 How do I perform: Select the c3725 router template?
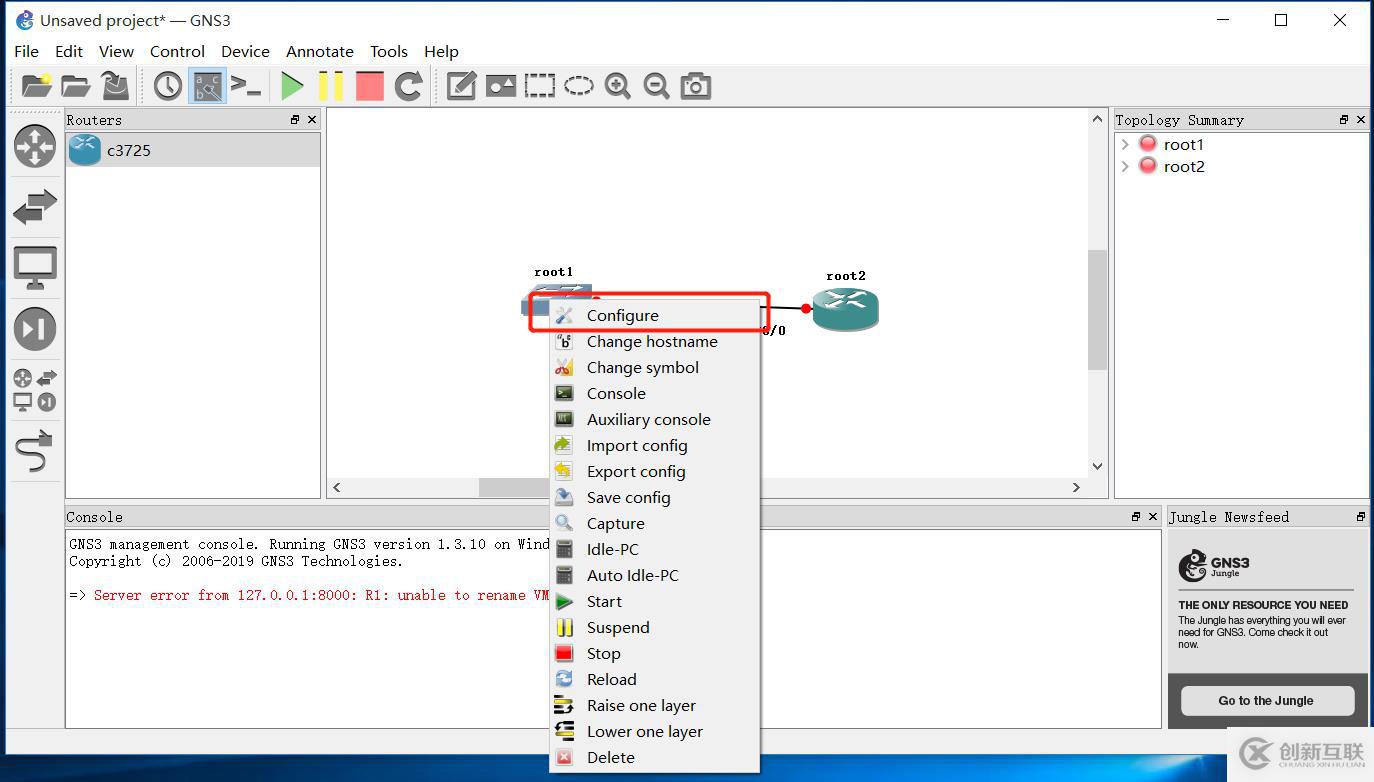pyautogui.click(x=128, y=151)
